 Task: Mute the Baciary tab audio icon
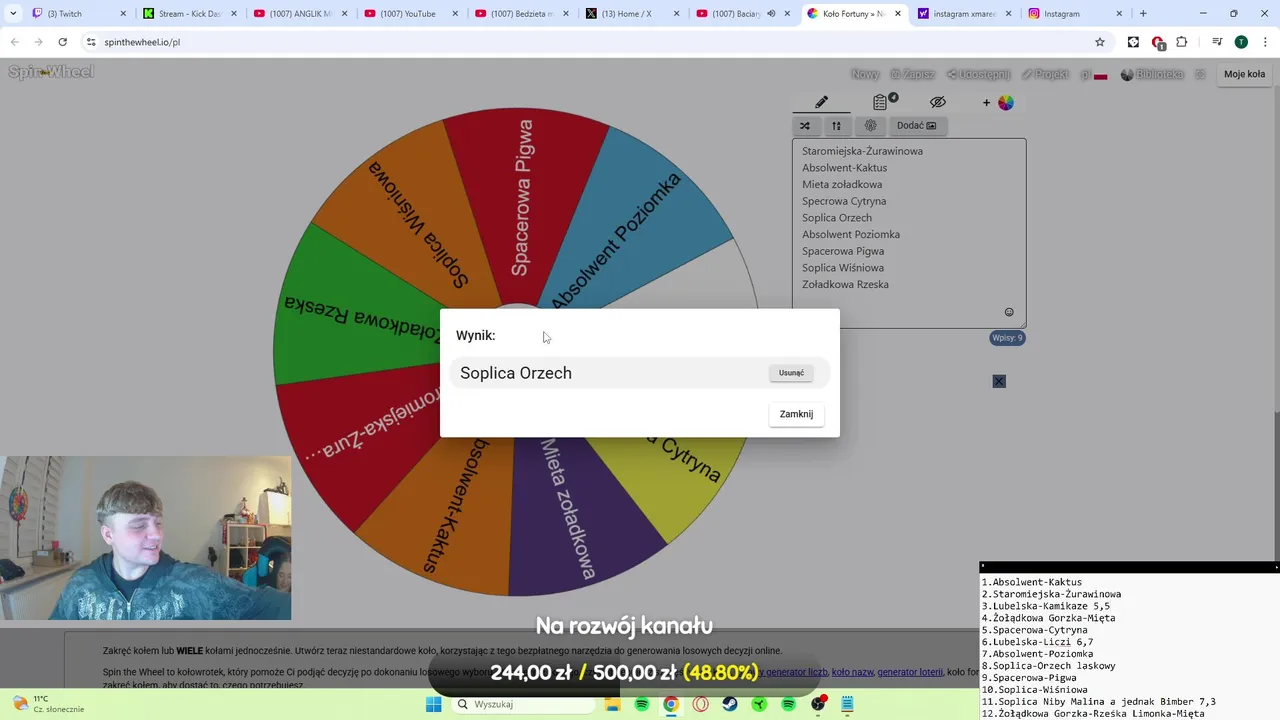point(771,14)
